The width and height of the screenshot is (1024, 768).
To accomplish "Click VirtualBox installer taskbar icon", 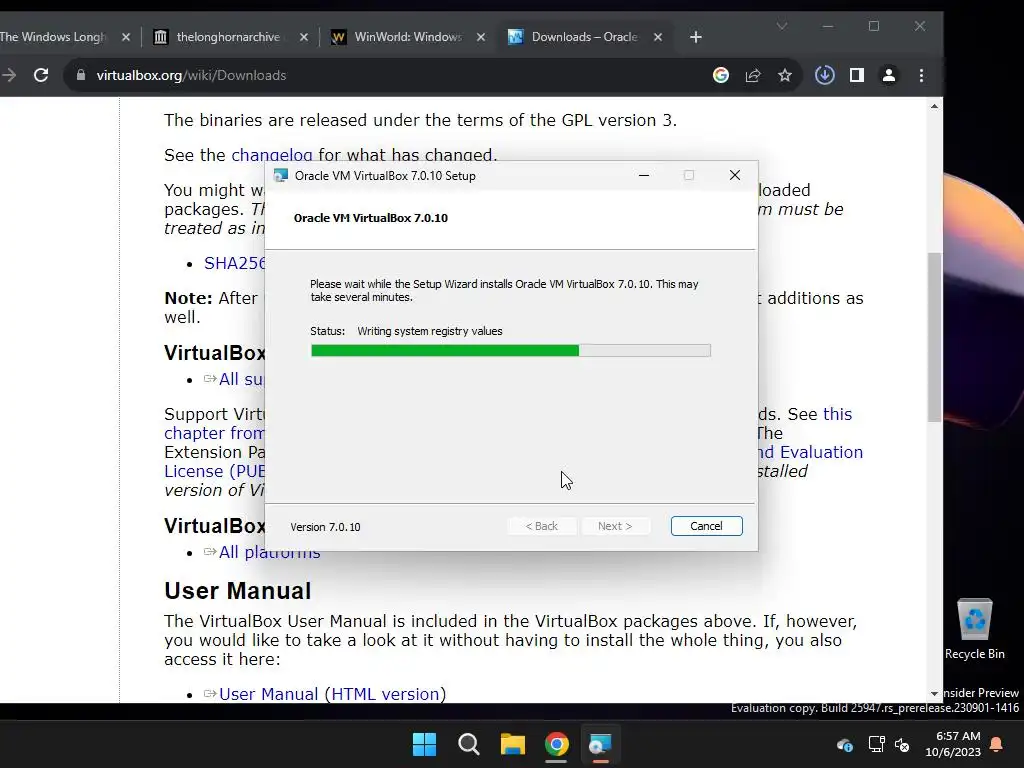I will [600, 744].
